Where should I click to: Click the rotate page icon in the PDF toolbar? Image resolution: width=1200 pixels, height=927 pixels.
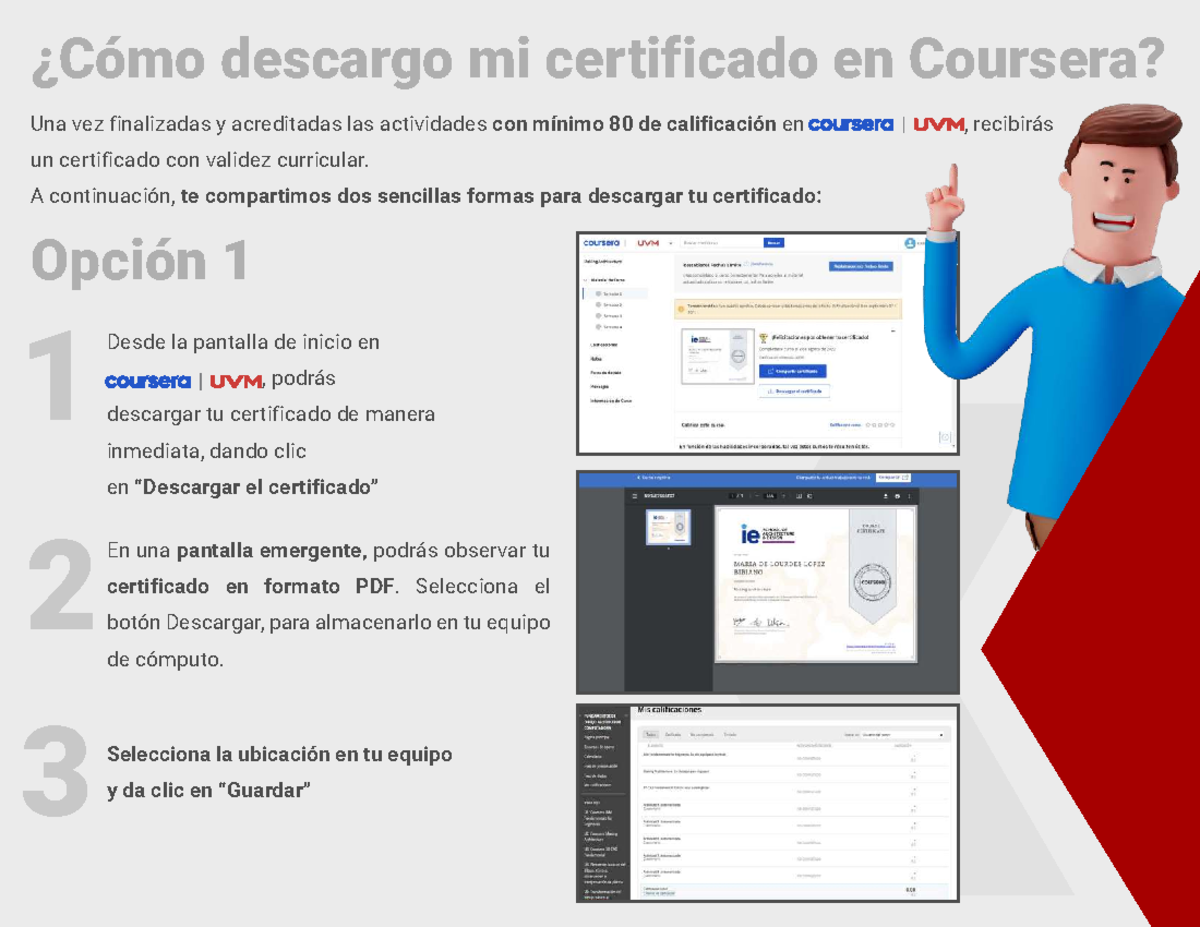pyautogui.click(x=809, y=496)
